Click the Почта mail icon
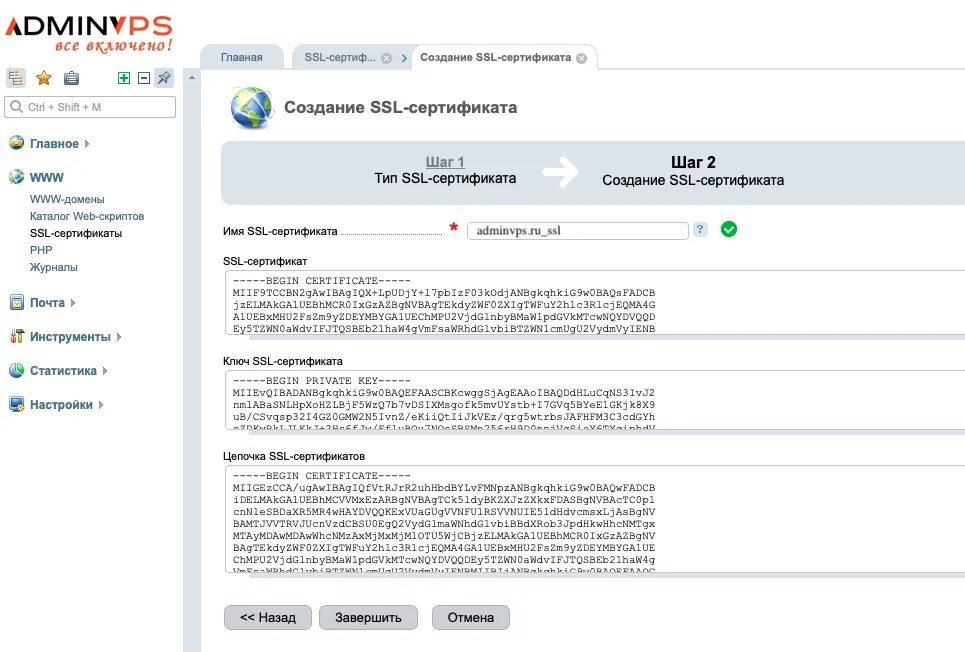 click(17, 302)
